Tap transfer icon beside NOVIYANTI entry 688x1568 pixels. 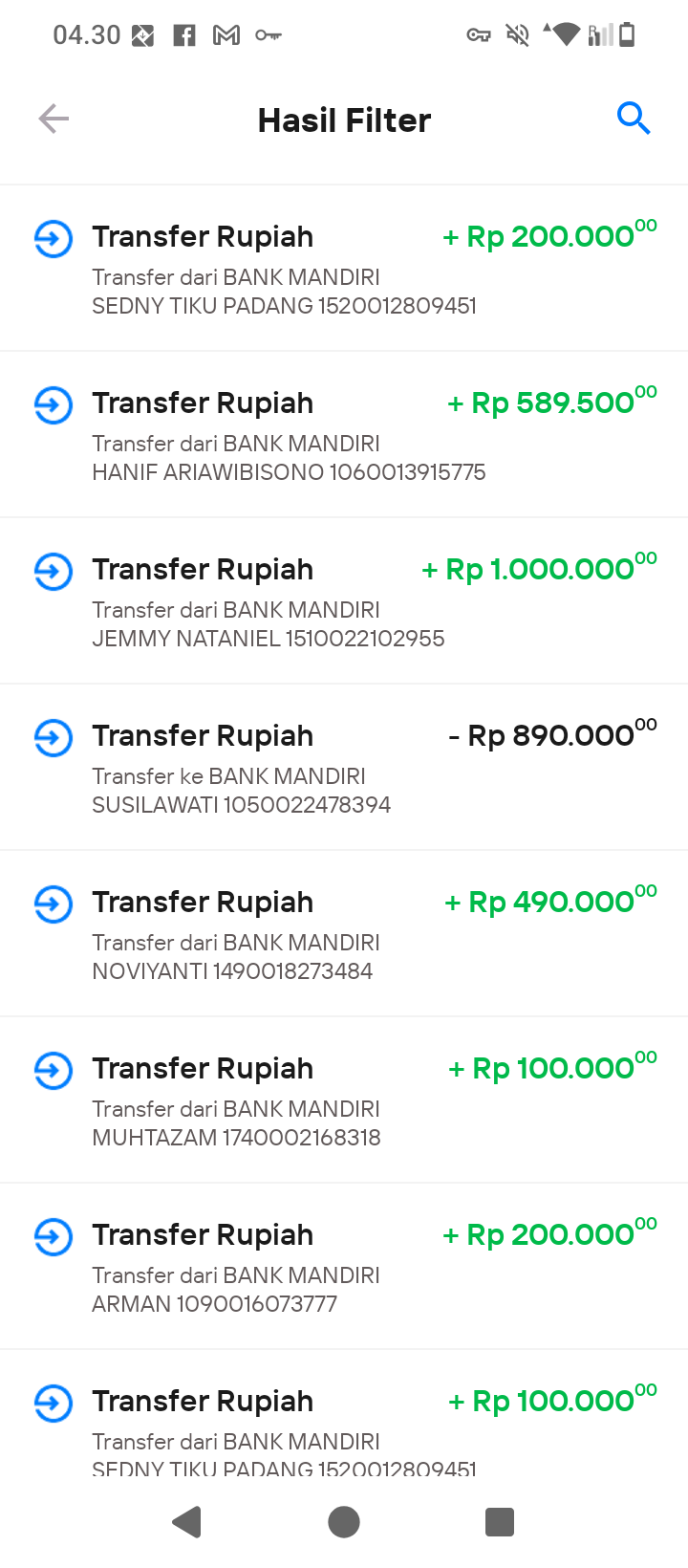[54, 904]
